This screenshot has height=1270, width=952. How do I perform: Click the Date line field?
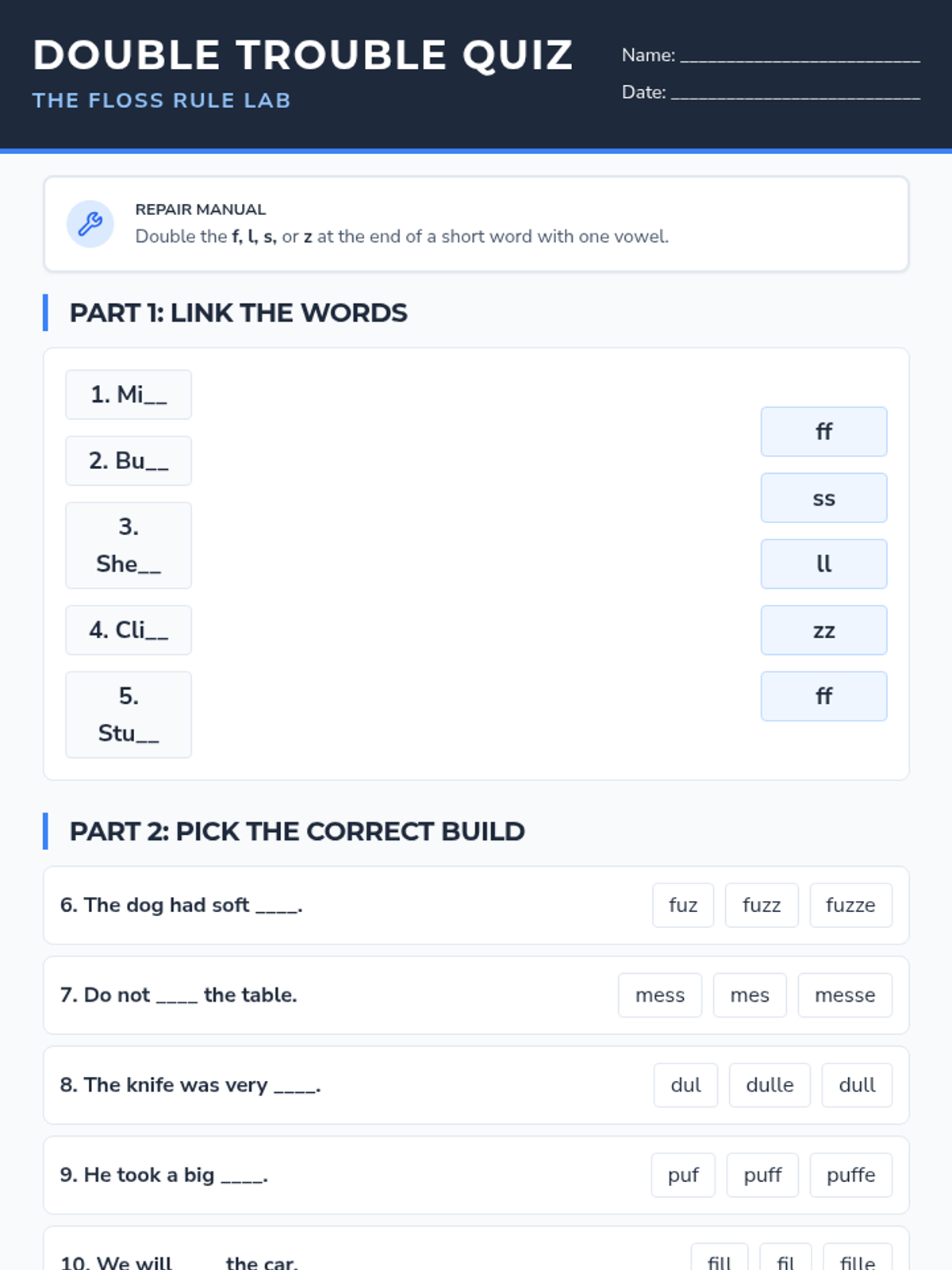(x=795, y=93)
